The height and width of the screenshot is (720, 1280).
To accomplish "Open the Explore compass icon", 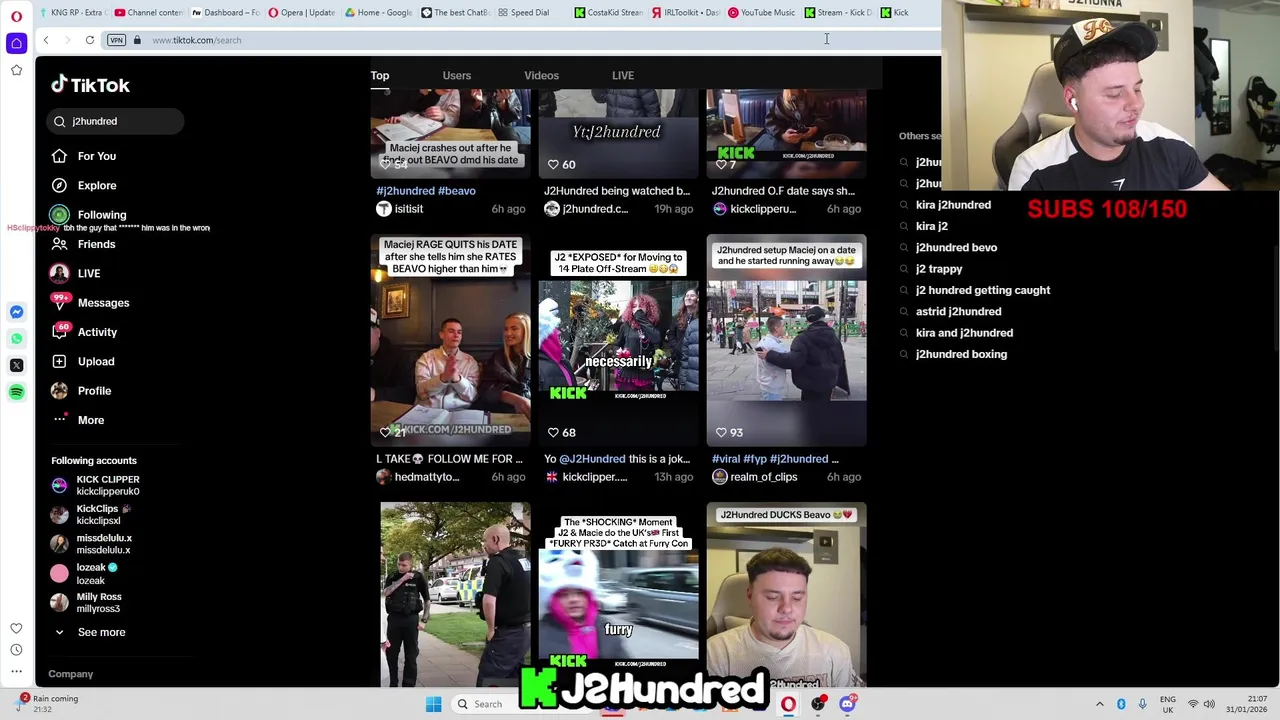I will [x=59, y=185].
